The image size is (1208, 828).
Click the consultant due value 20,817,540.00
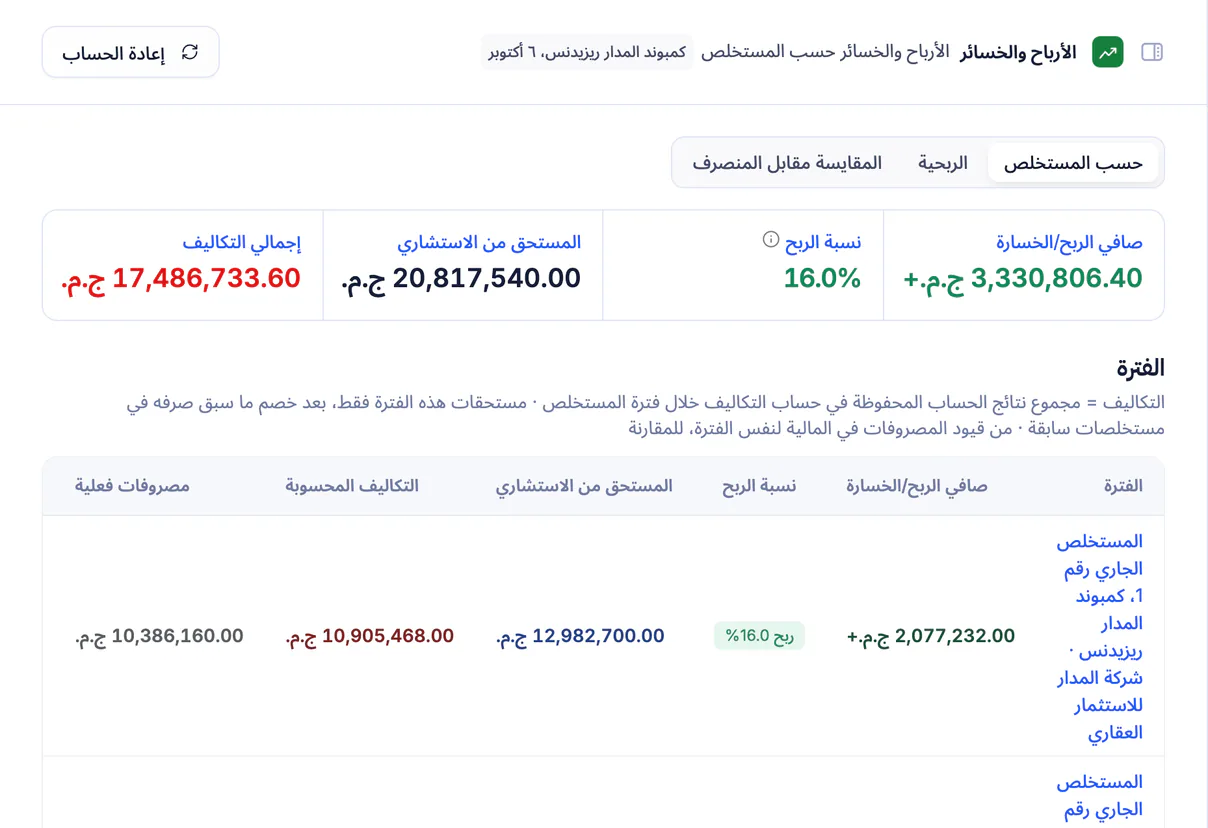point(461,278)
